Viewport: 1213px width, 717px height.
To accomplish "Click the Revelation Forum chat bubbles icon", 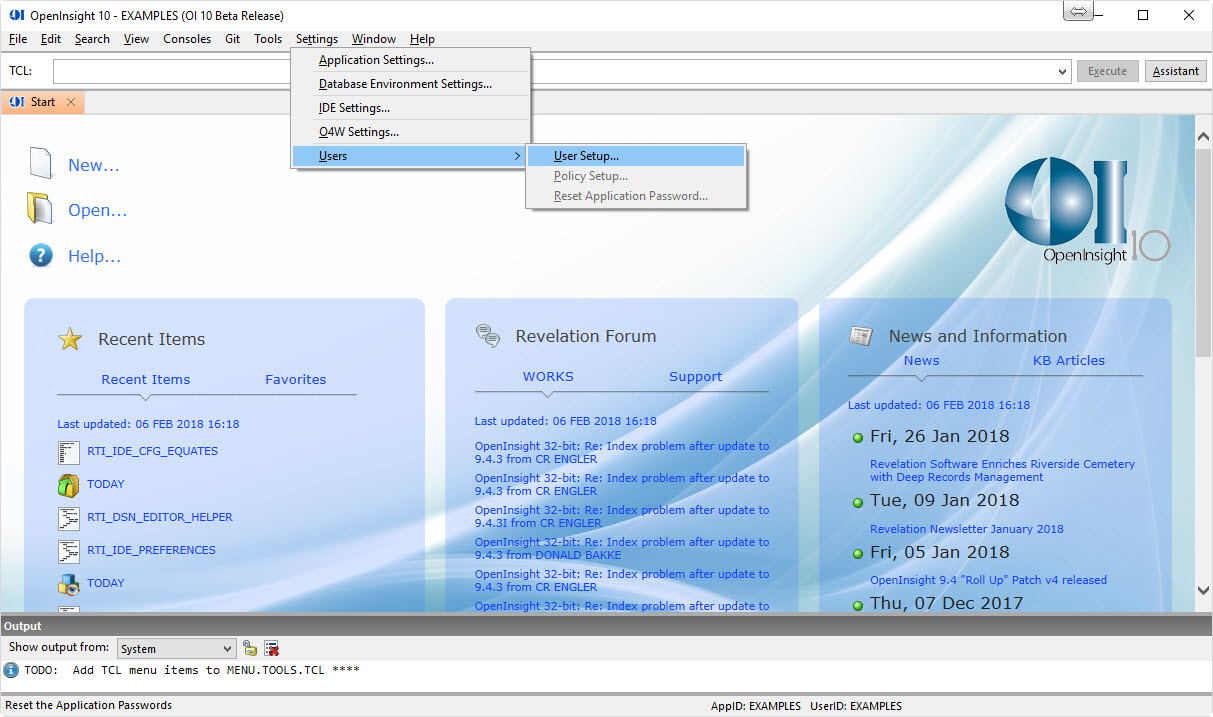I will click(x=488, y=336).
